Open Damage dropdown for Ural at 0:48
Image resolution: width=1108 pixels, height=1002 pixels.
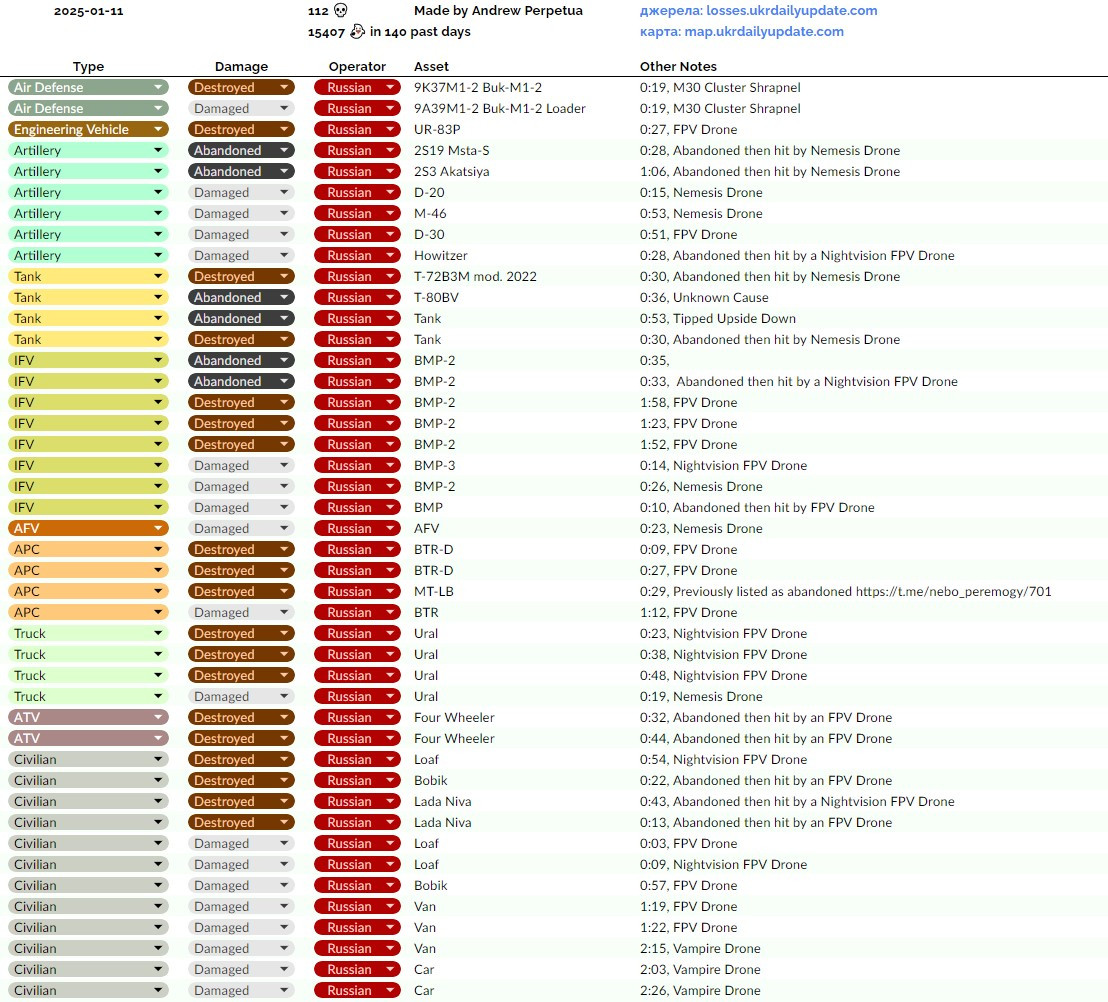[241, 676]
